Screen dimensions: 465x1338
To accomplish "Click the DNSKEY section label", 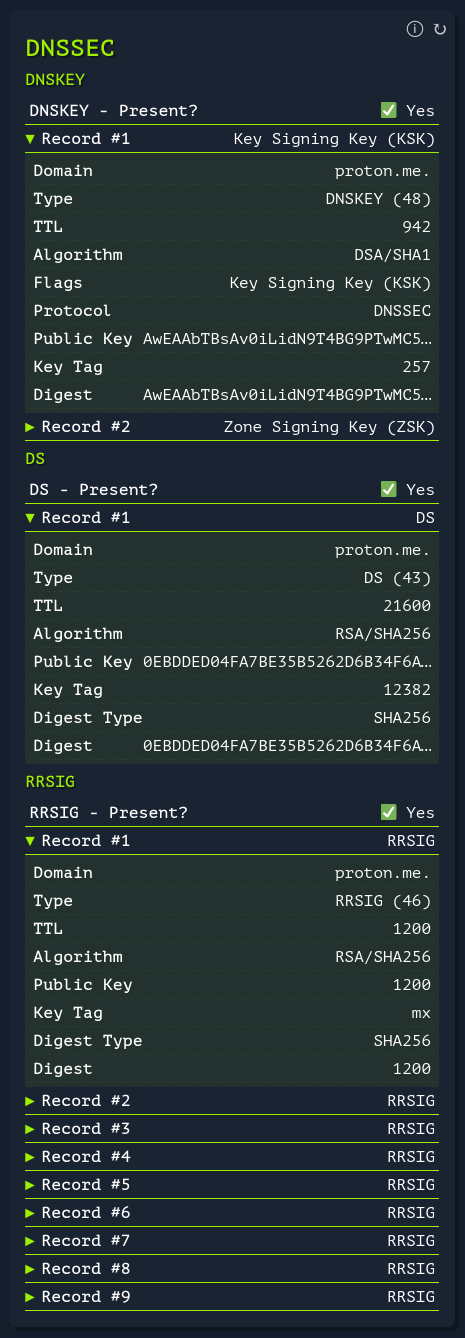I will pyautogui.click(x=54, y=79).
